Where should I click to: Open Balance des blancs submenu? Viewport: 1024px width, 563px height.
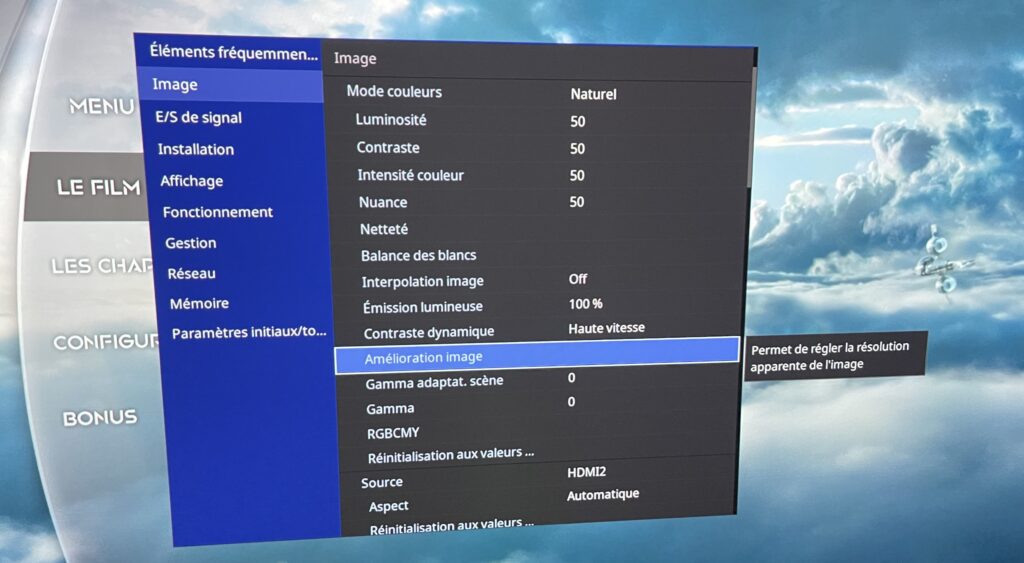coord(419,255)
